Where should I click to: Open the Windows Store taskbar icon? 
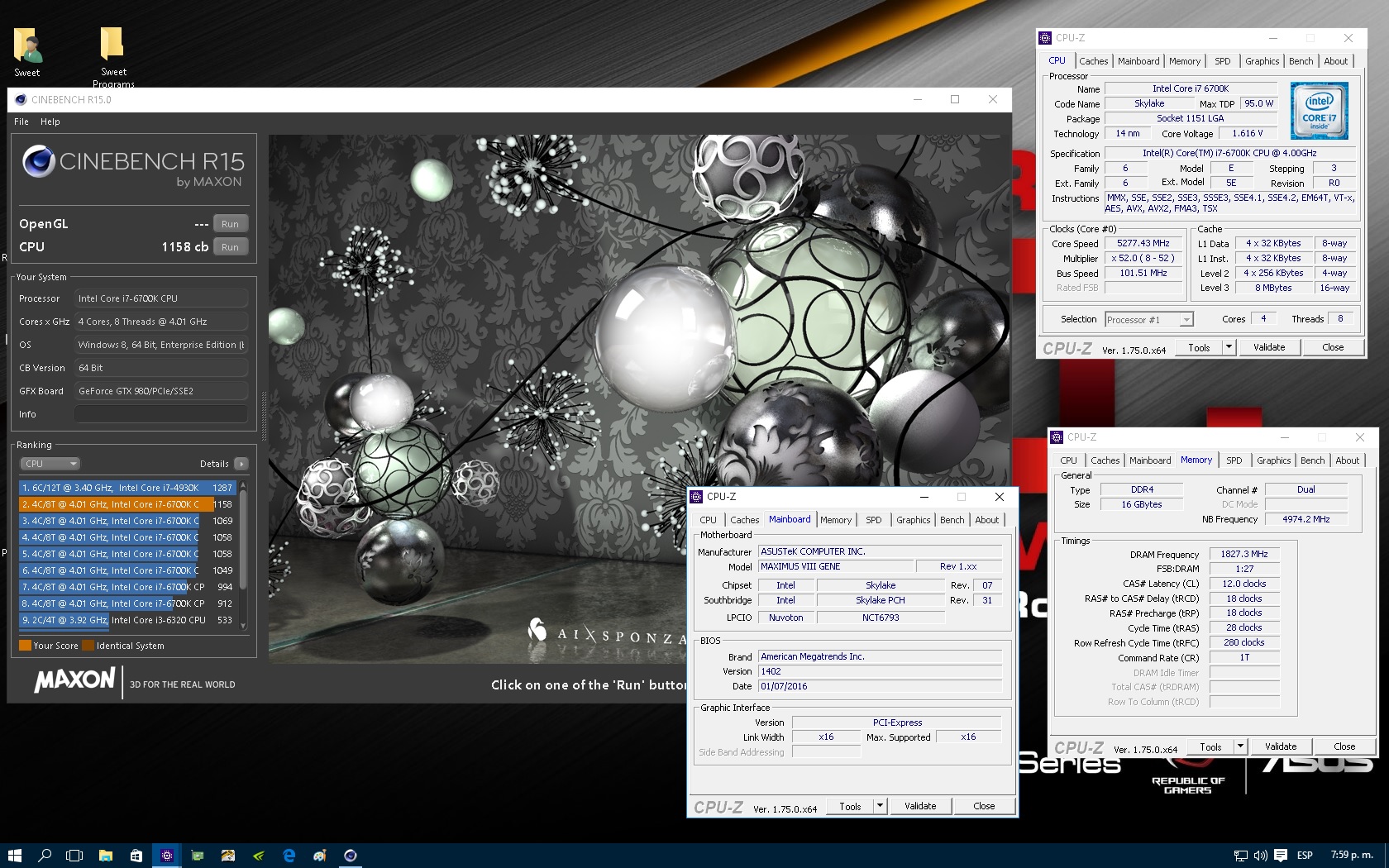[136, 856]
